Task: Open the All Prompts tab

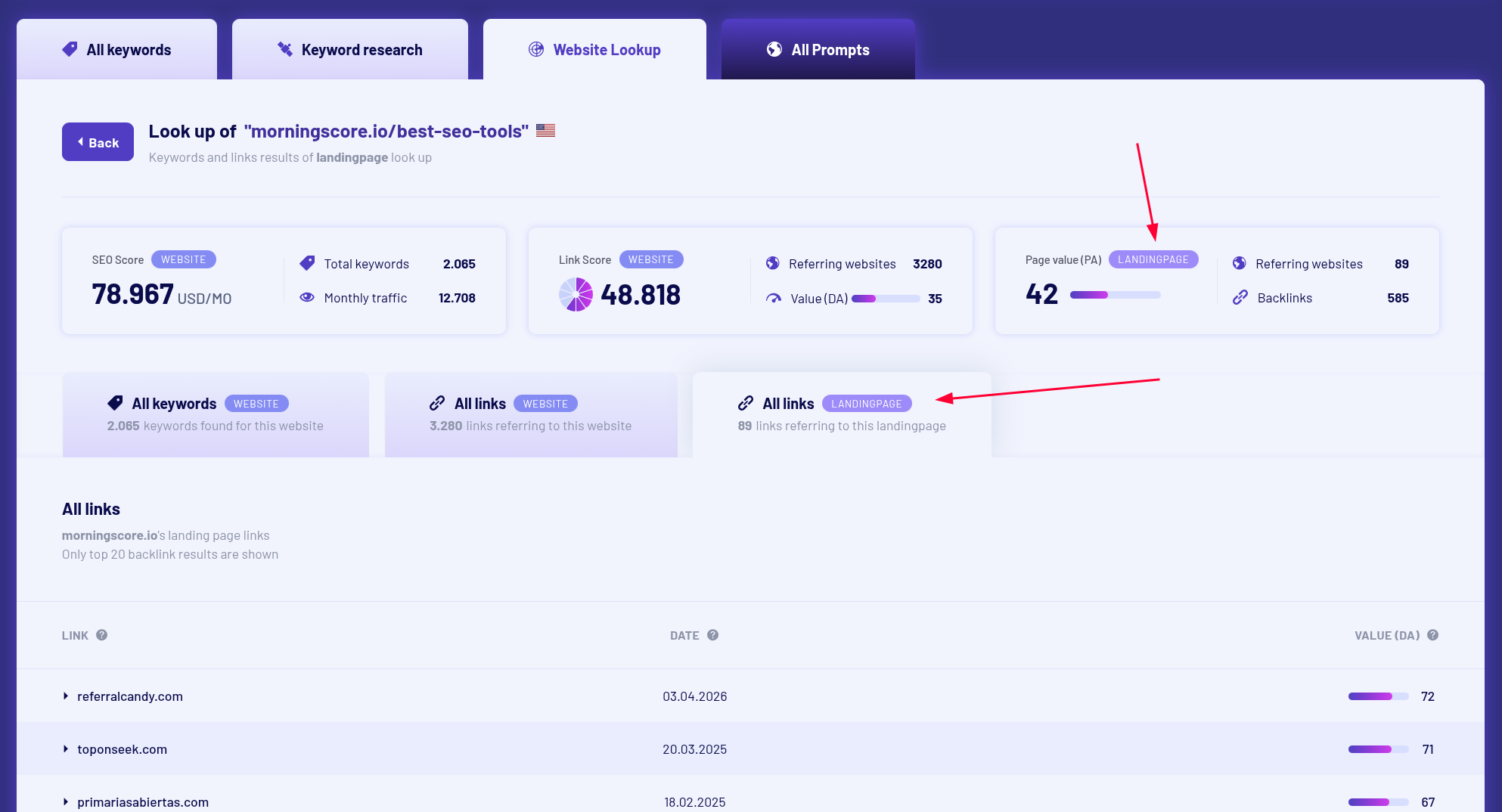Action: click(x=818, y=49)
